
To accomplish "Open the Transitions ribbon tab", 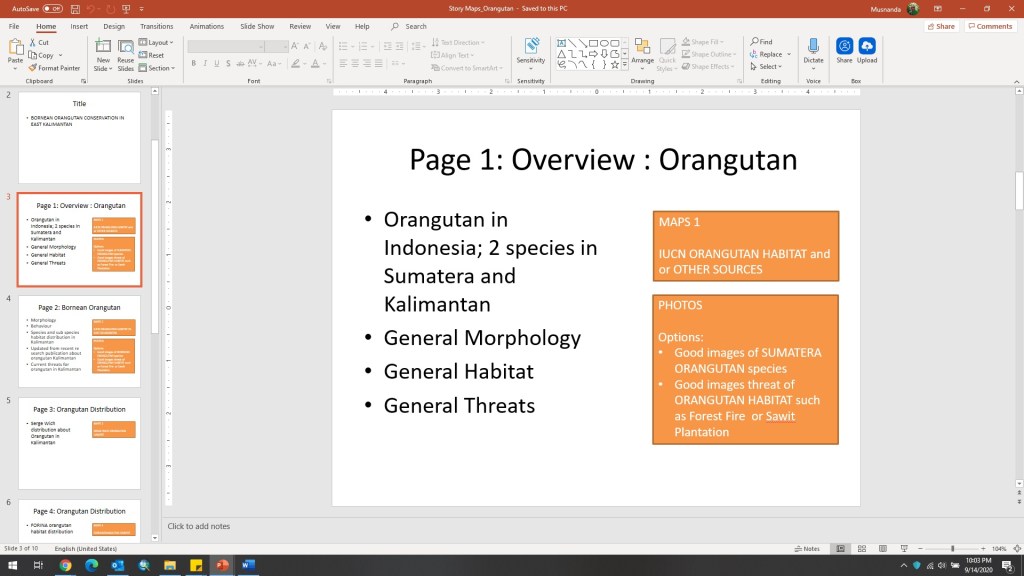I will point(156,26).
